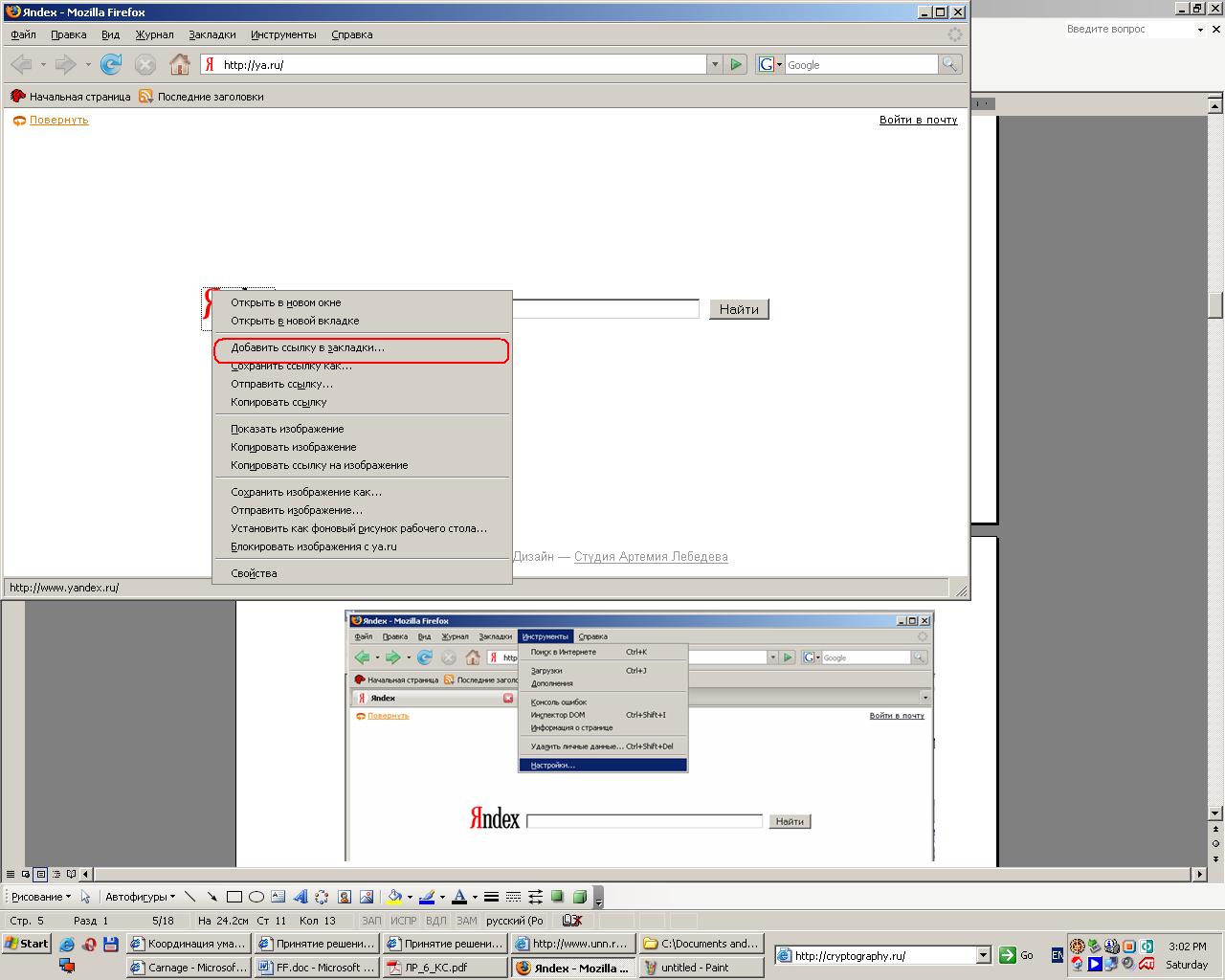Open Войти в почту link
The width and height of the screenshot is (1225, 980).
pyautogui.click(x=919, y=120)
